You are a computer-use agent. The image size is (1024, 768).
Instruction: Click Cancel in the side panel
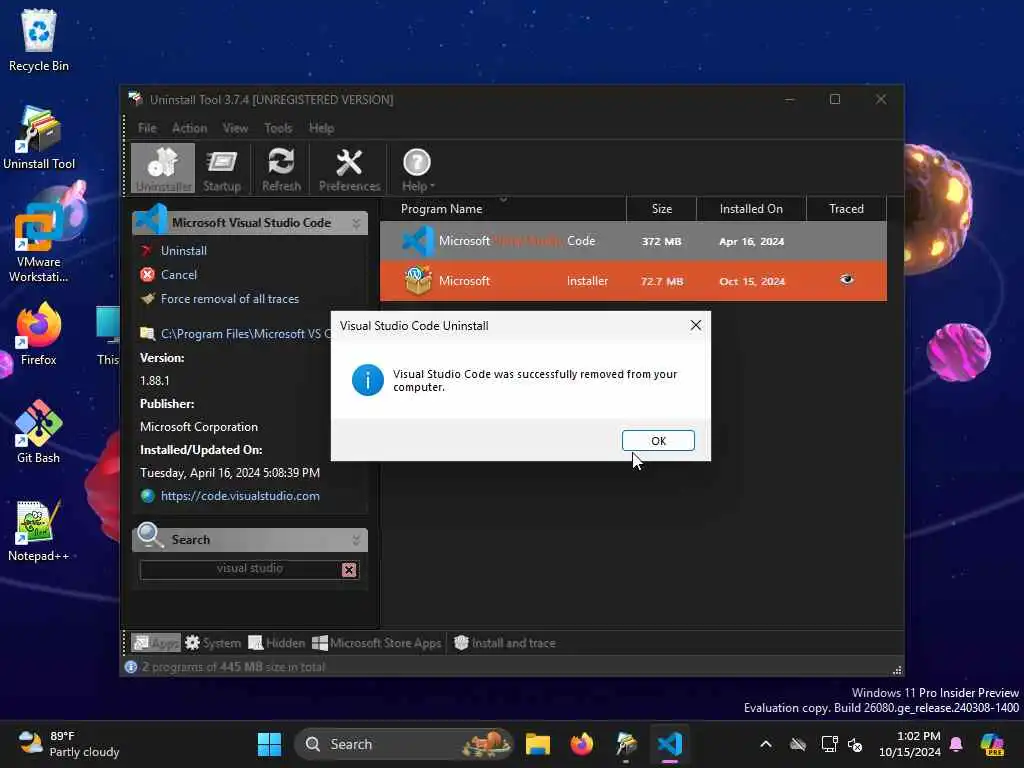tap(178, 275)
